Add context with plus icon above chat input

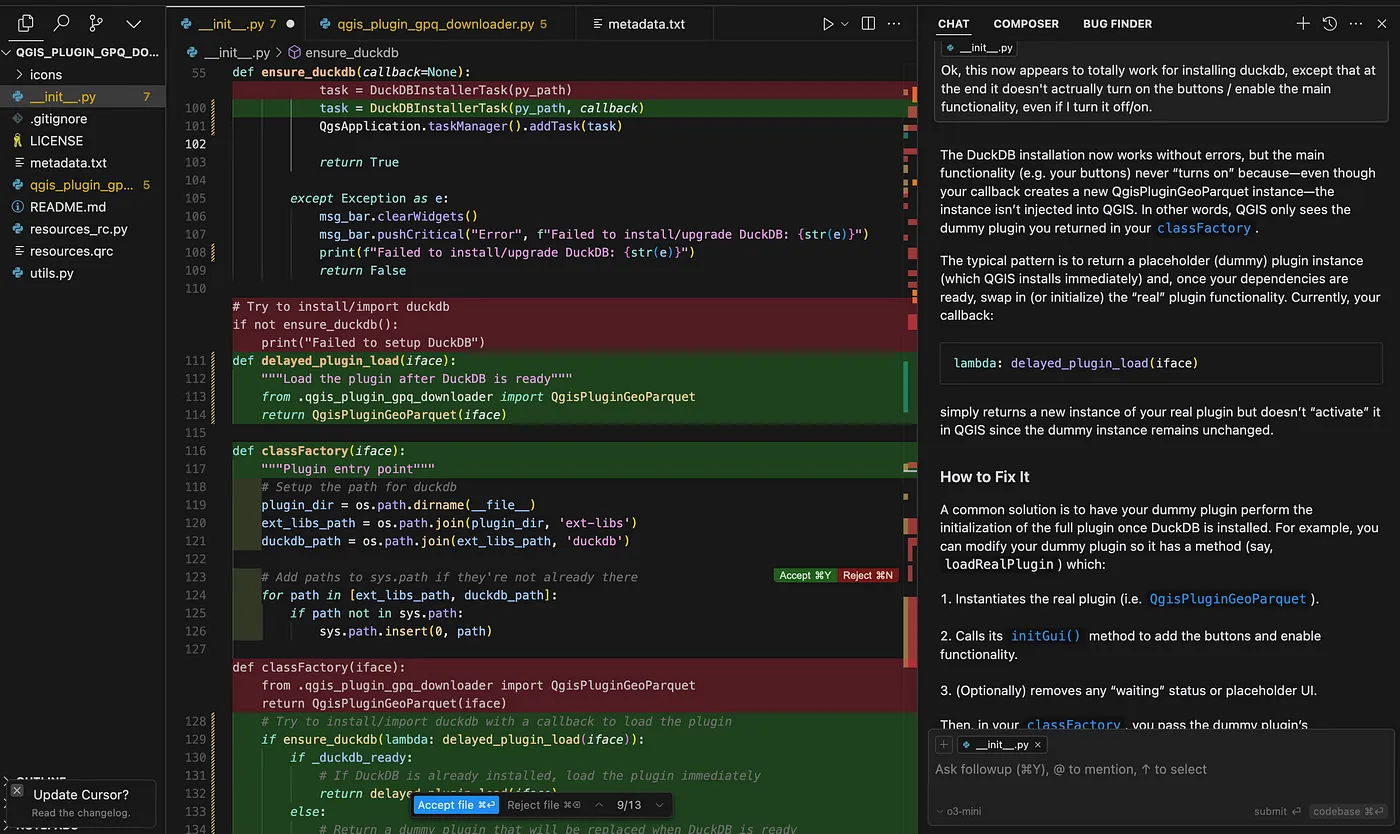944,745
